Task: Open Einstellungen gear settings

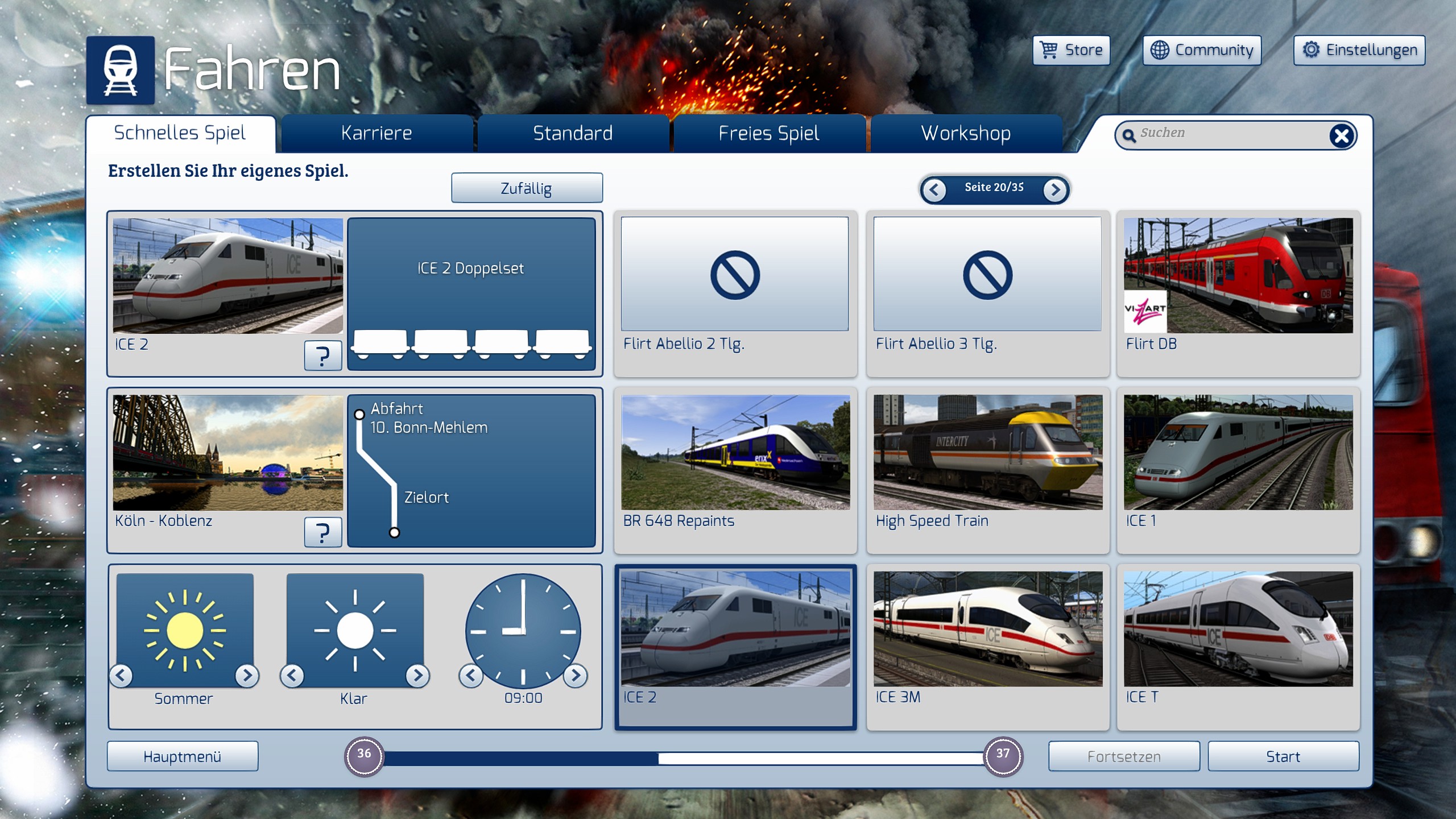Action: [x=1359, y=50]
